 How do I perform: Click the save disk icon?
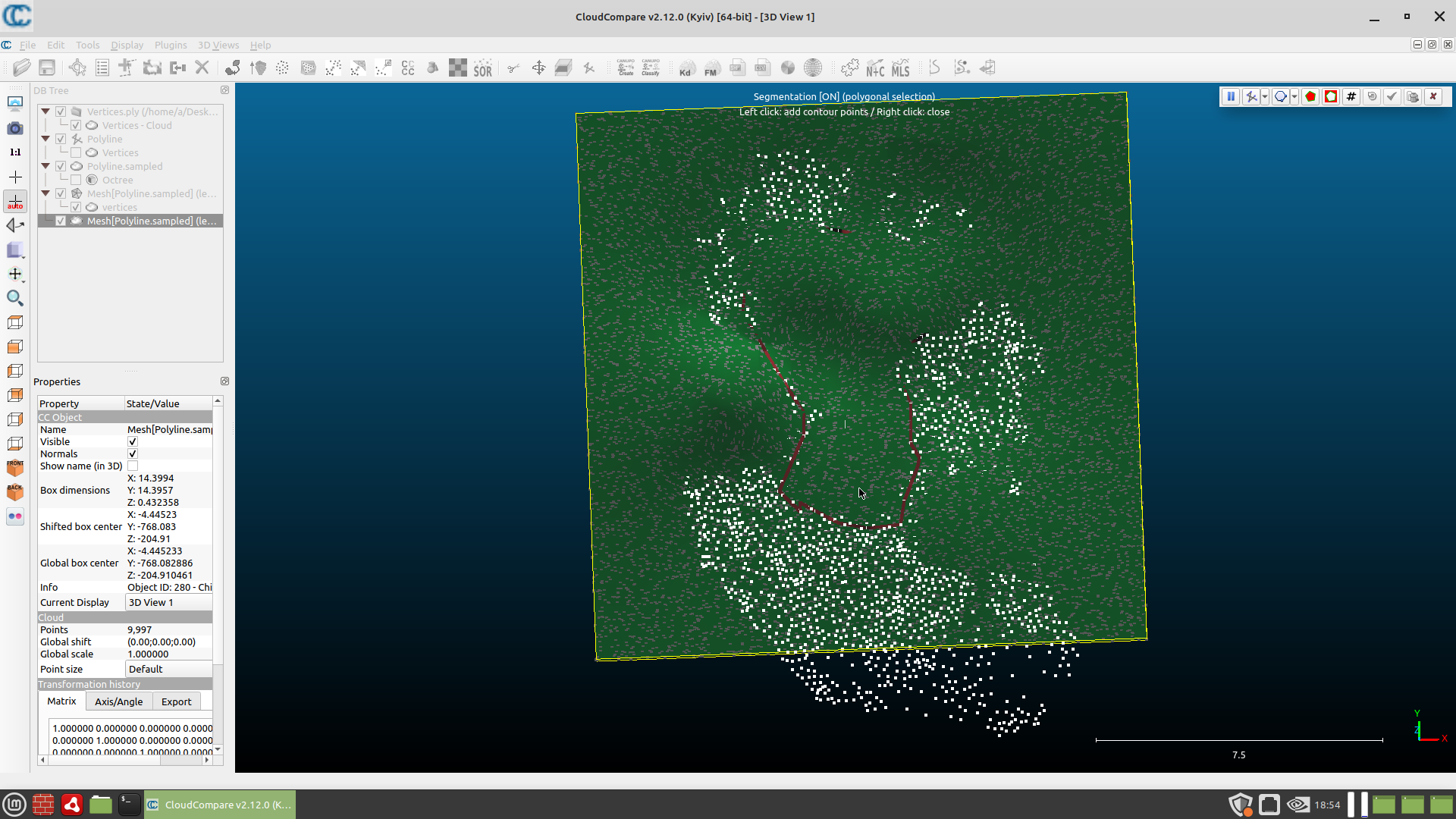pyautogui.click(x=47, y=68)
